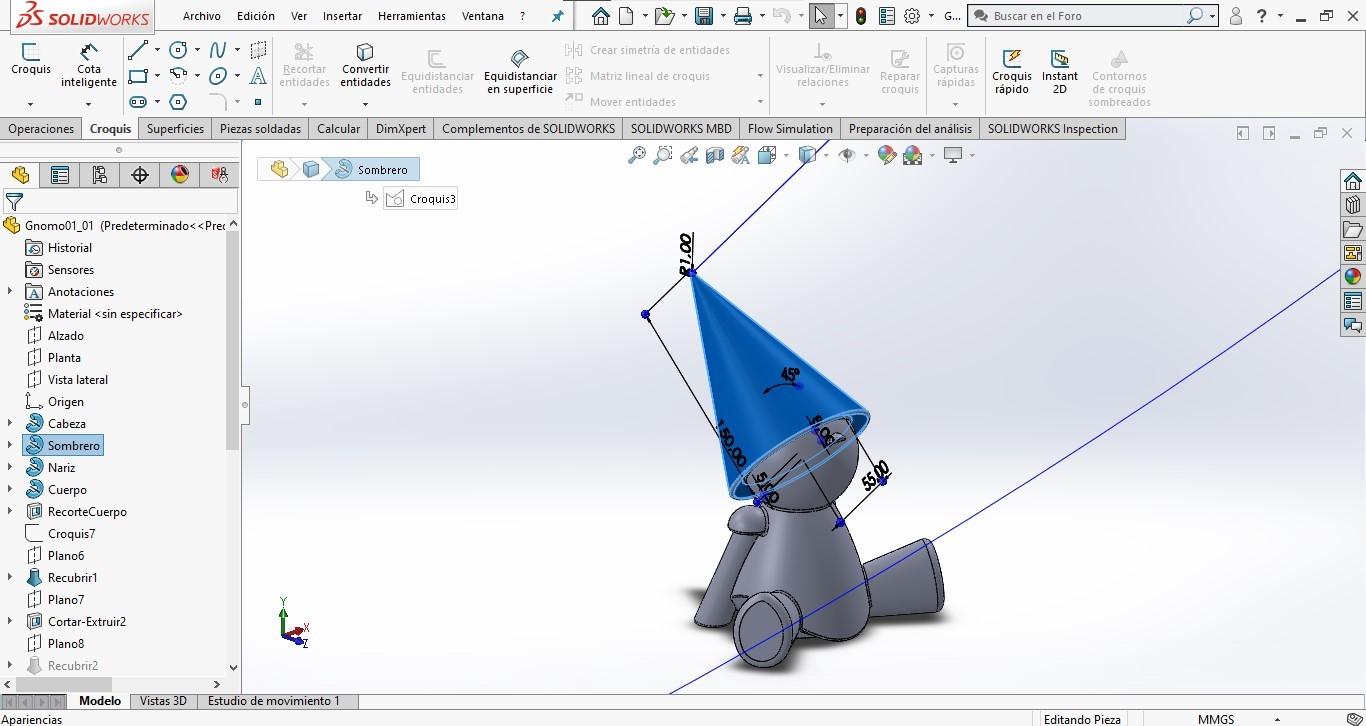Click the Buscar en el Foro search field
Image resolution: width=1366 pixels, height=726 pixels.
pyautogui.click(x=1088, y=16)
